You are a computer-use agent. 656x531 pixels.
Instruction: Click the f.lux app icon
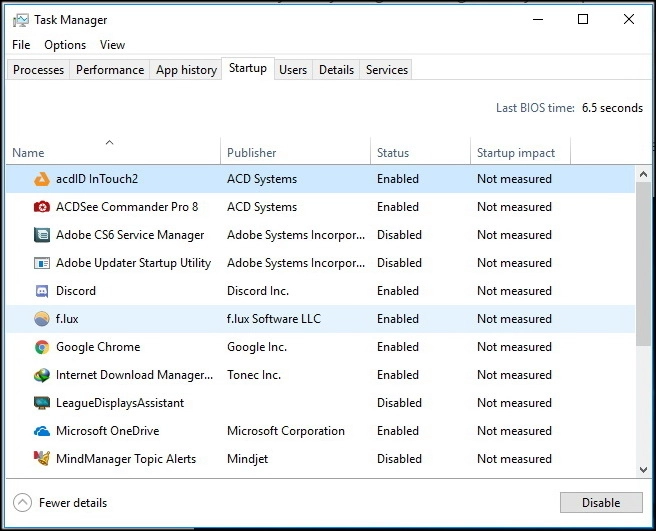(42, 319)
